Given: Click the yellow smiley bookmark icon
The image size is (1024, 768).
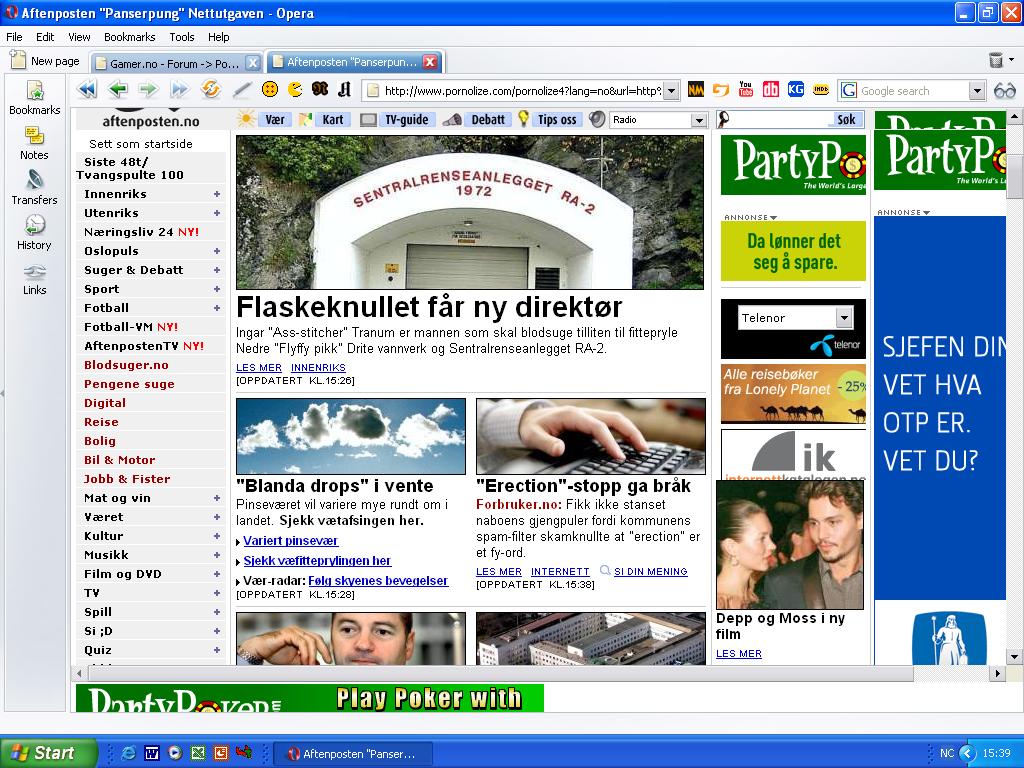Looking at the screenshot, I should pyautogui.click(x=270, y=89).
